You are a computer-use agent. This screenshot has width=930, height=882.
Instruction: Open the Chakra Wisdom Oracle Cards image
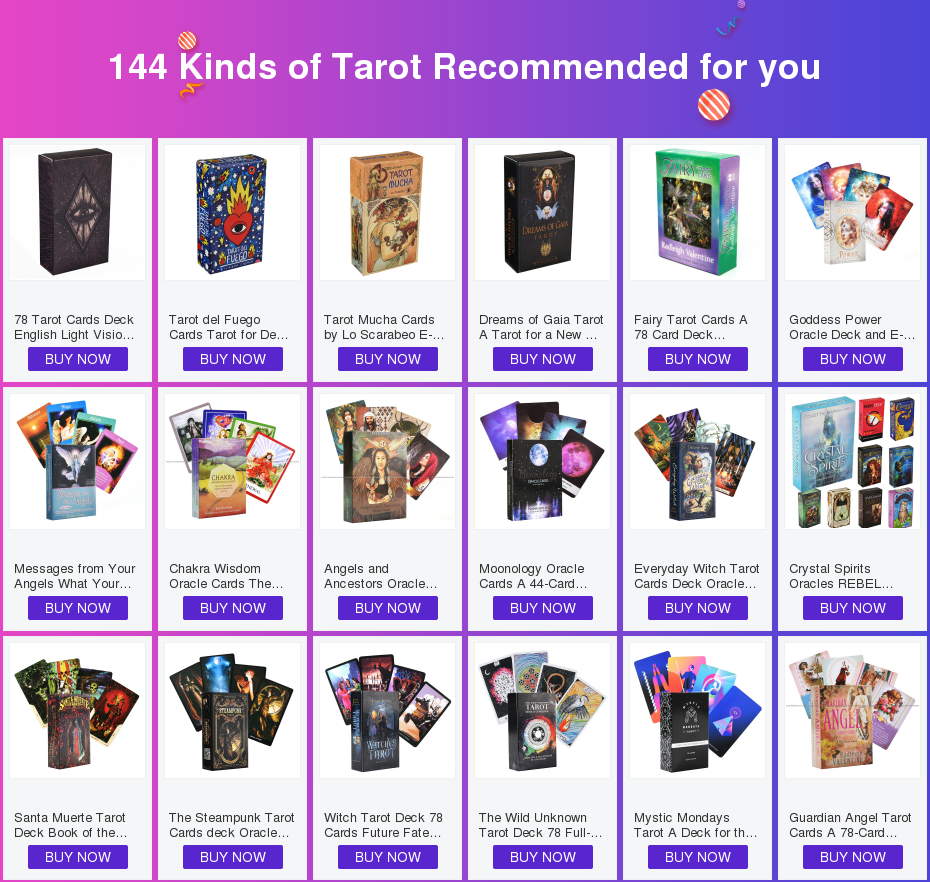click(x=232, y=461)
